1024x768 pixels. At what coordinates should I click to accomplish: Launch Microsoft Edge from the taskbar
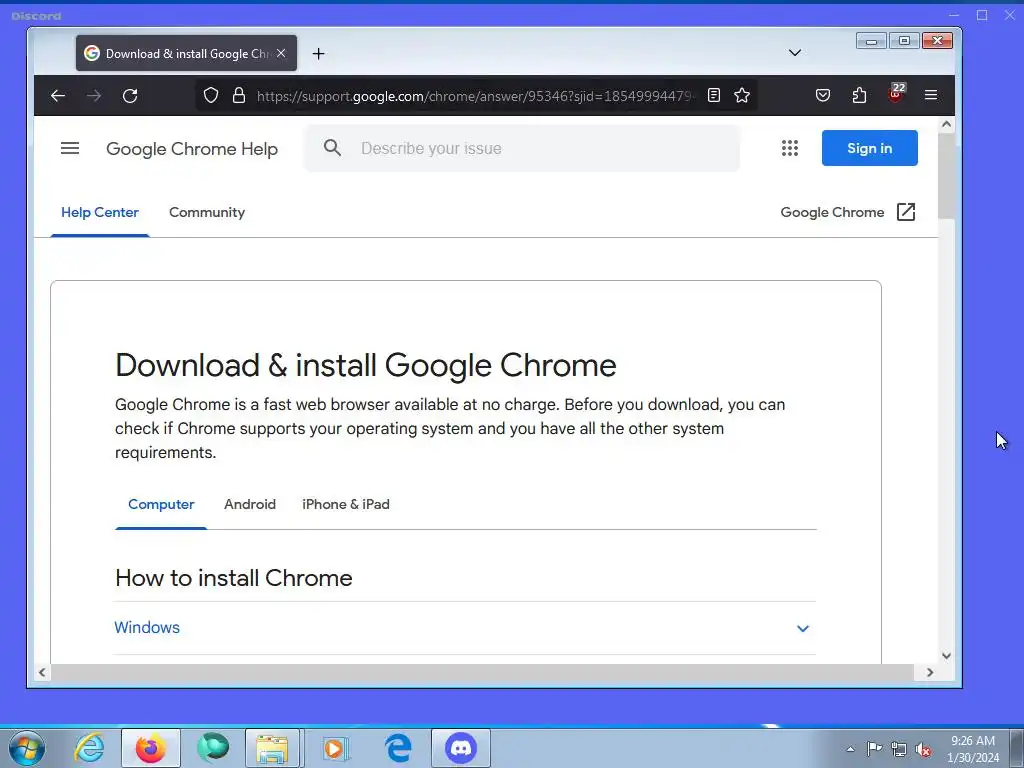click(x=398, y=748)
